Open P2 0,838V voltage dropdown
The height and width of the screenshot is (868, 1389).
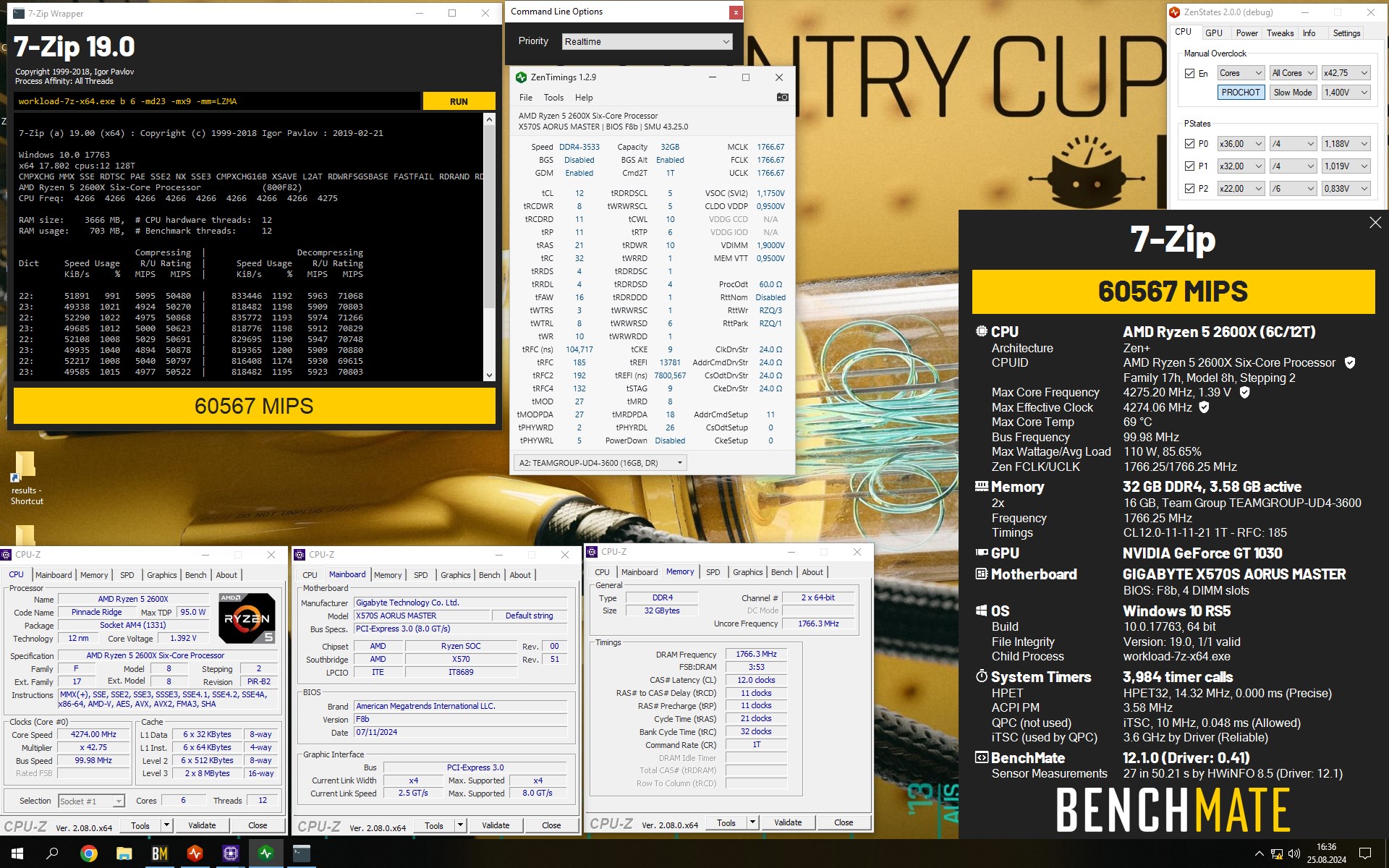click(x=1346, y=188)
